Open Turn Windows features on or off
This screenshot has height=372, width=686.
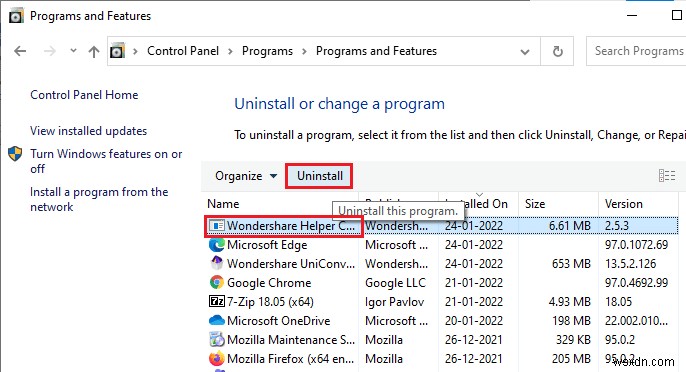tap(106, 161)
